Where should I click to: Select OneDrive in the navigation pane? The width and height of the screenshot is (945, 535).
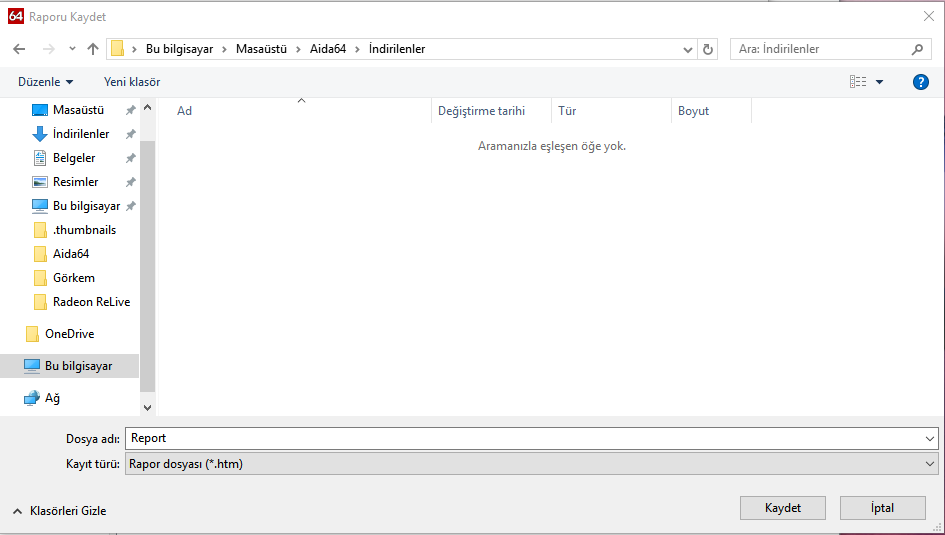pyautogui.click(x=69, y=334)
